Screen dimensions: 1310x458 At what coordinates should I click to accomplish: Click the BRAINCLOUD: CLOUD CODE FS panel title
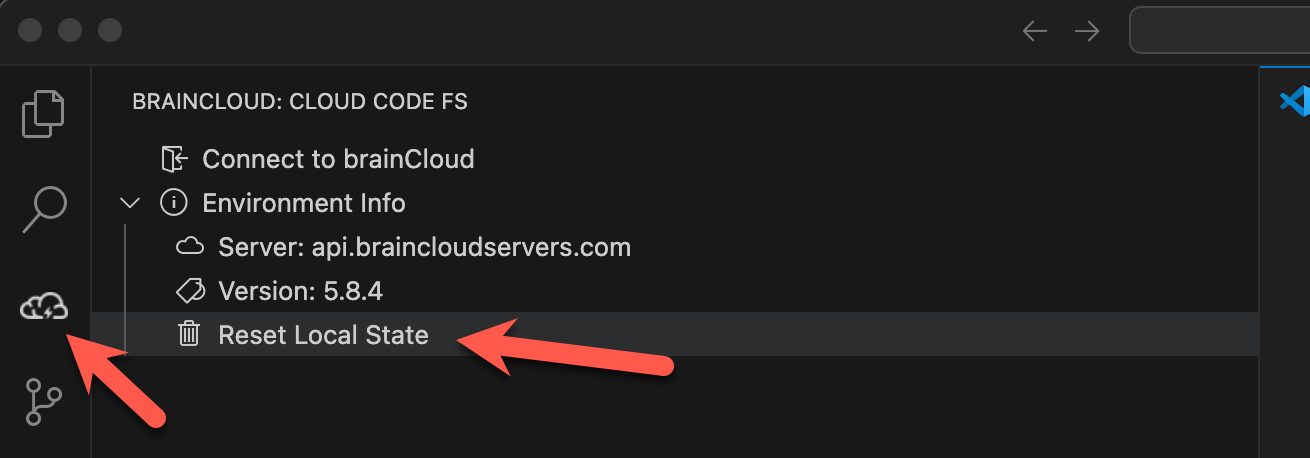click(x=300, y=101)
